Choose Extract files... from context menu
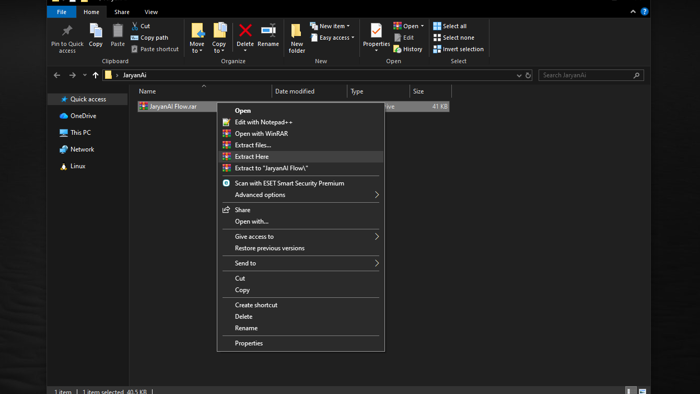The width and height of the screenshot is (700, 394). (x=301, y=145)
